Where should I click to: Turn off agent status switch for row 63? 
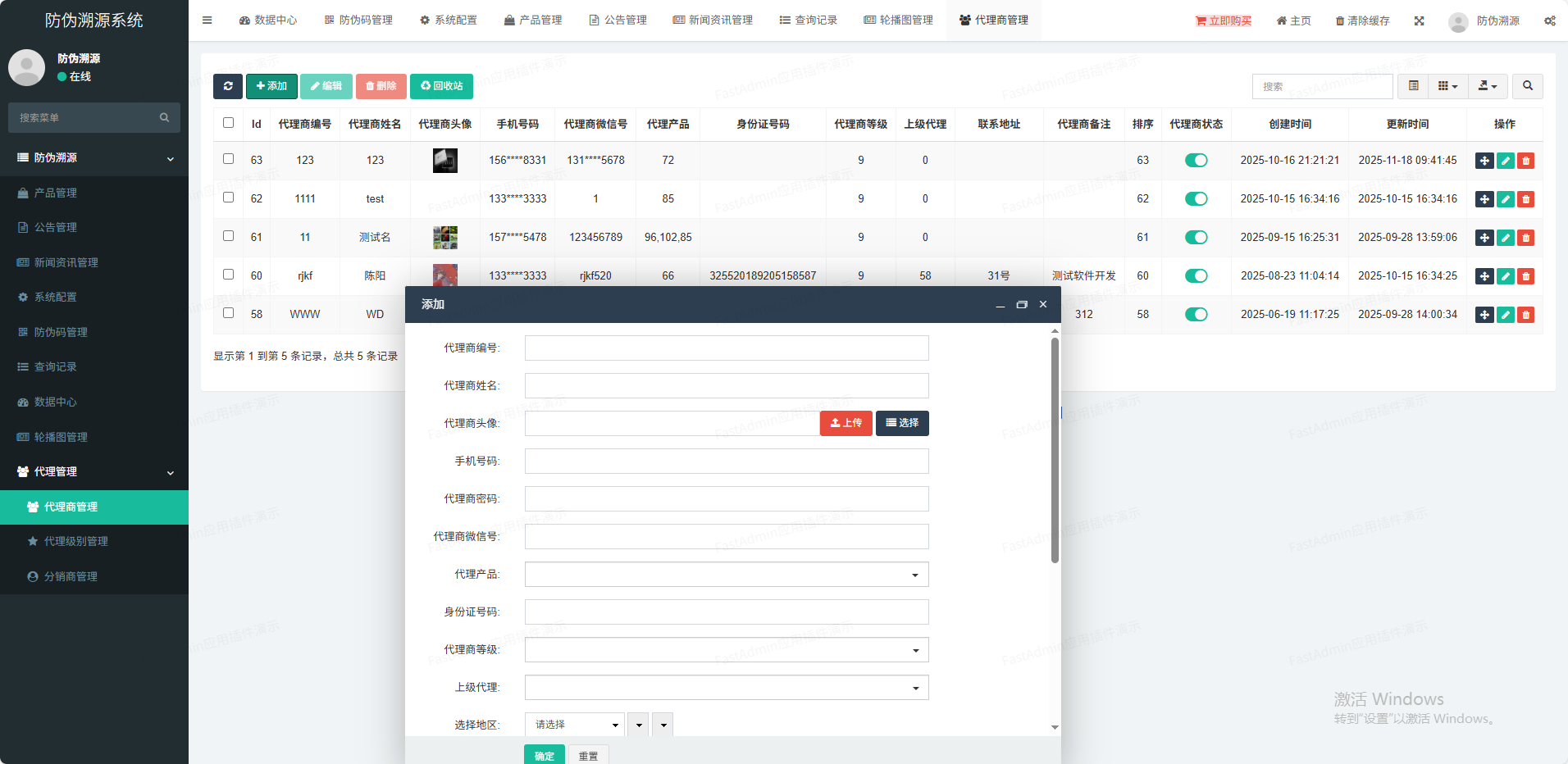(1196, 161)
